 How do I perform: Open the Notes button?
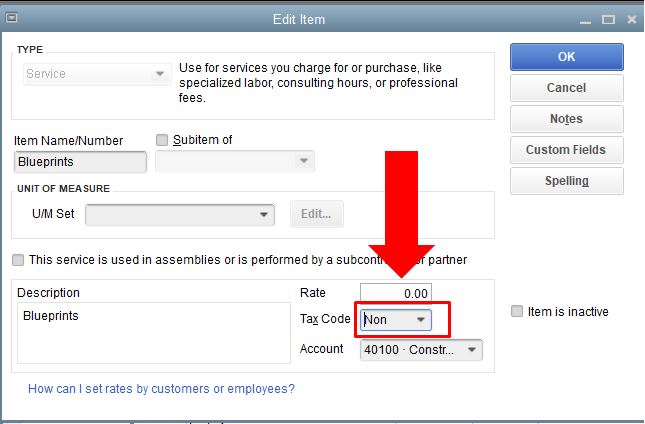pos(567,119)
